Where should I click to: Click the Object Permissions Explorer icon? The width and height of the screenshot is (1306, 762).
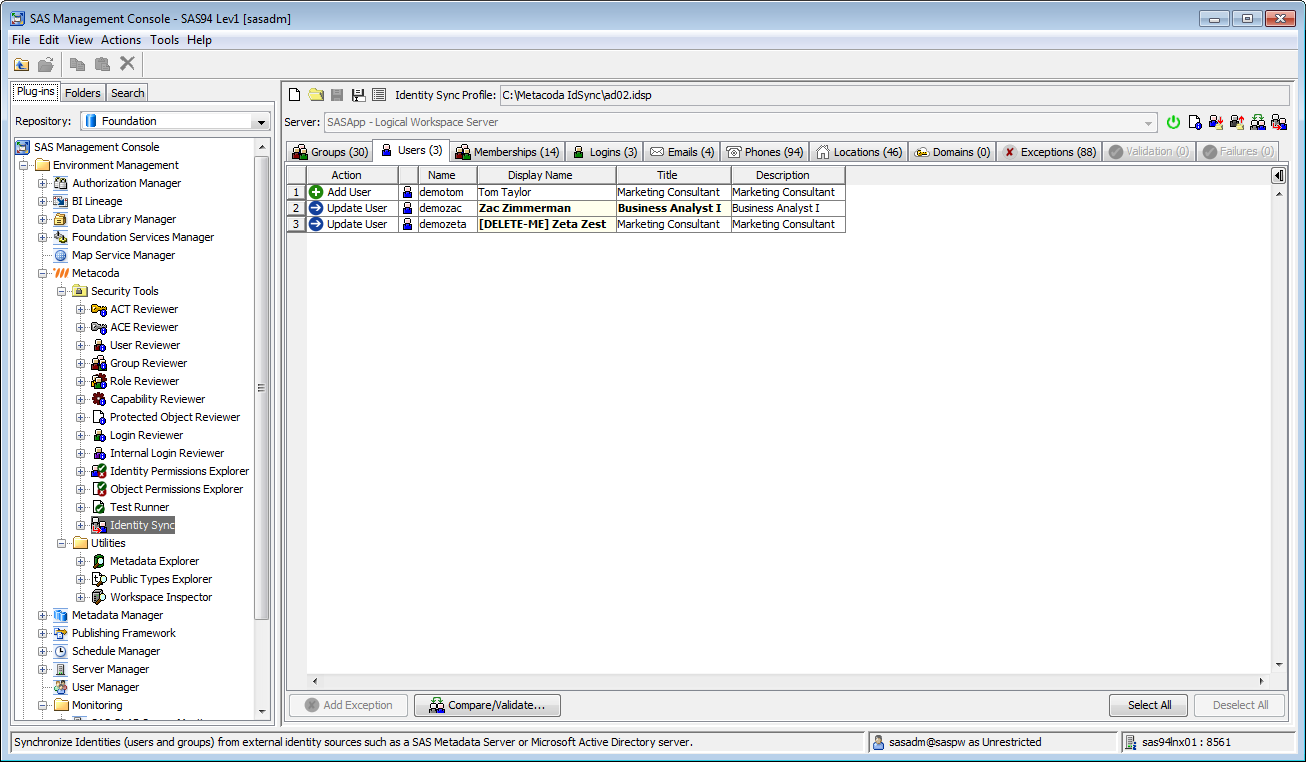(99, 489)
